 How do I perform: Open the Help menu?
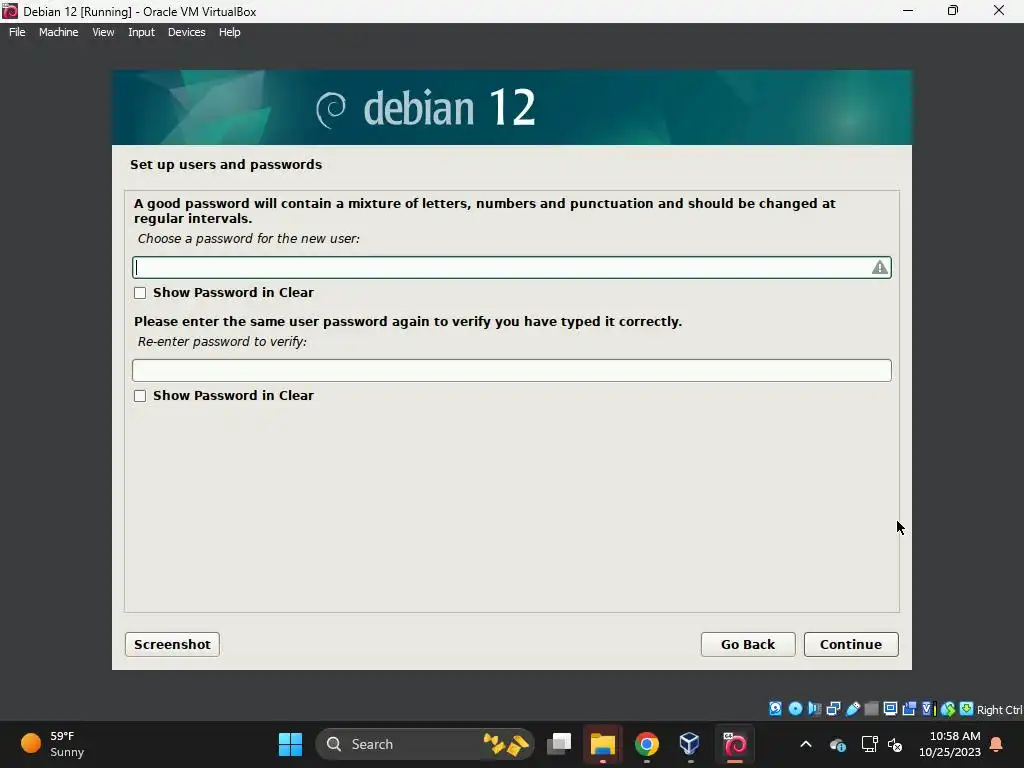(229, 32)
